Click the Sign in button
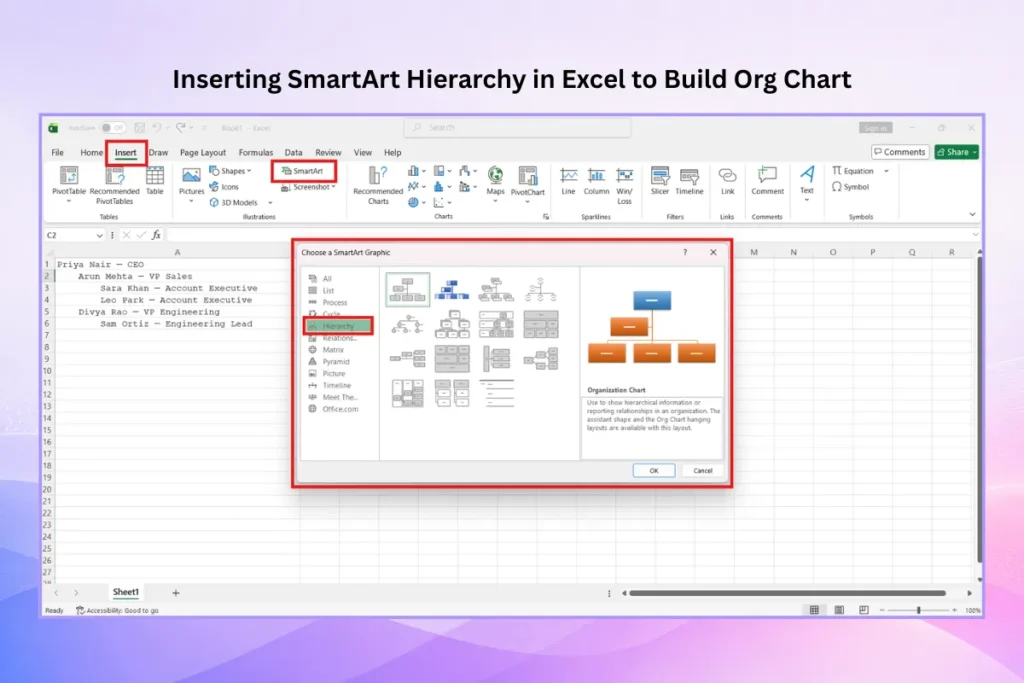The image size is (1024, 683). 875,128
